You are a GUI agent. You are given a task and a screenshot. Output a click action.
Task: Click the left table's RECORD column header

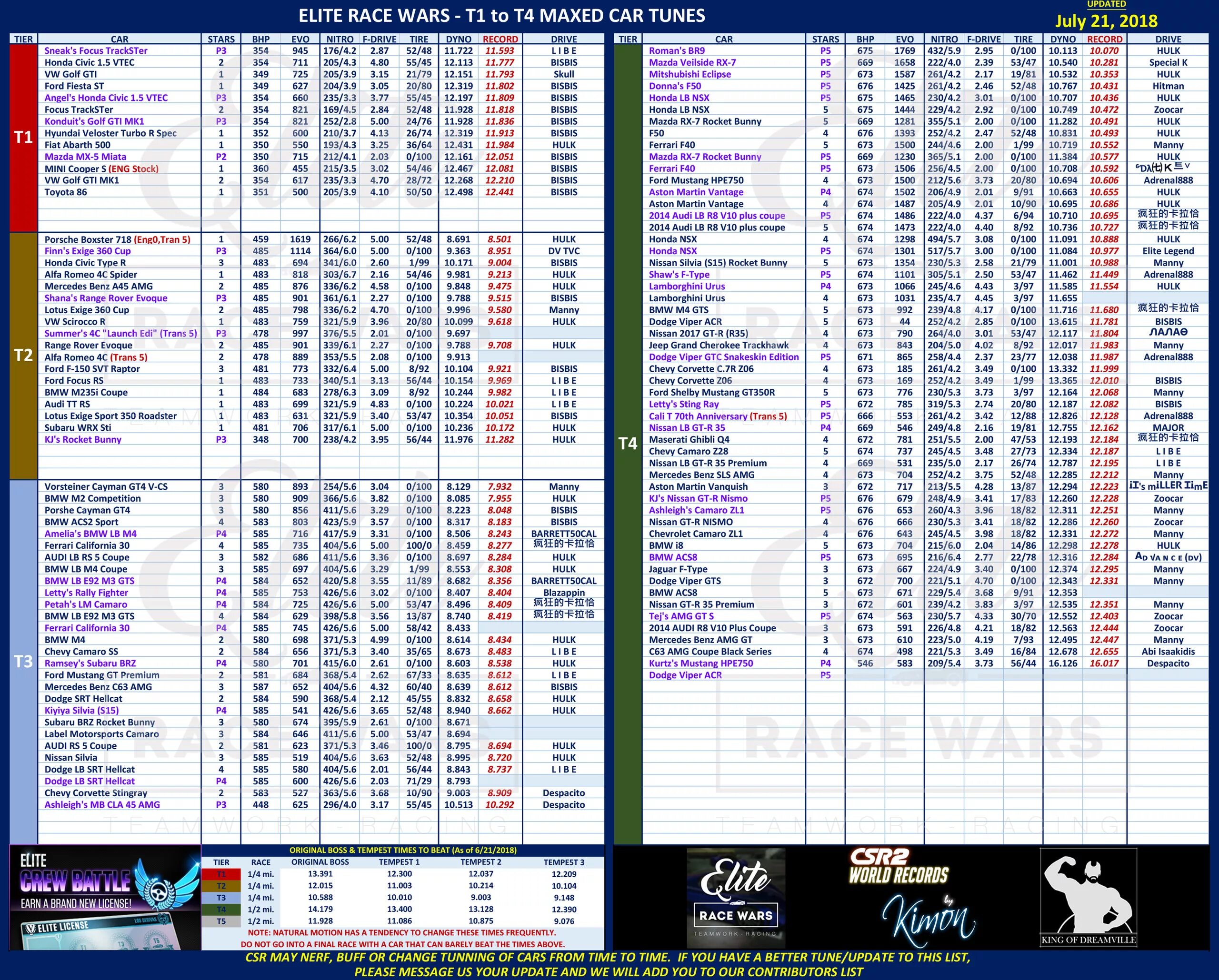500,39
